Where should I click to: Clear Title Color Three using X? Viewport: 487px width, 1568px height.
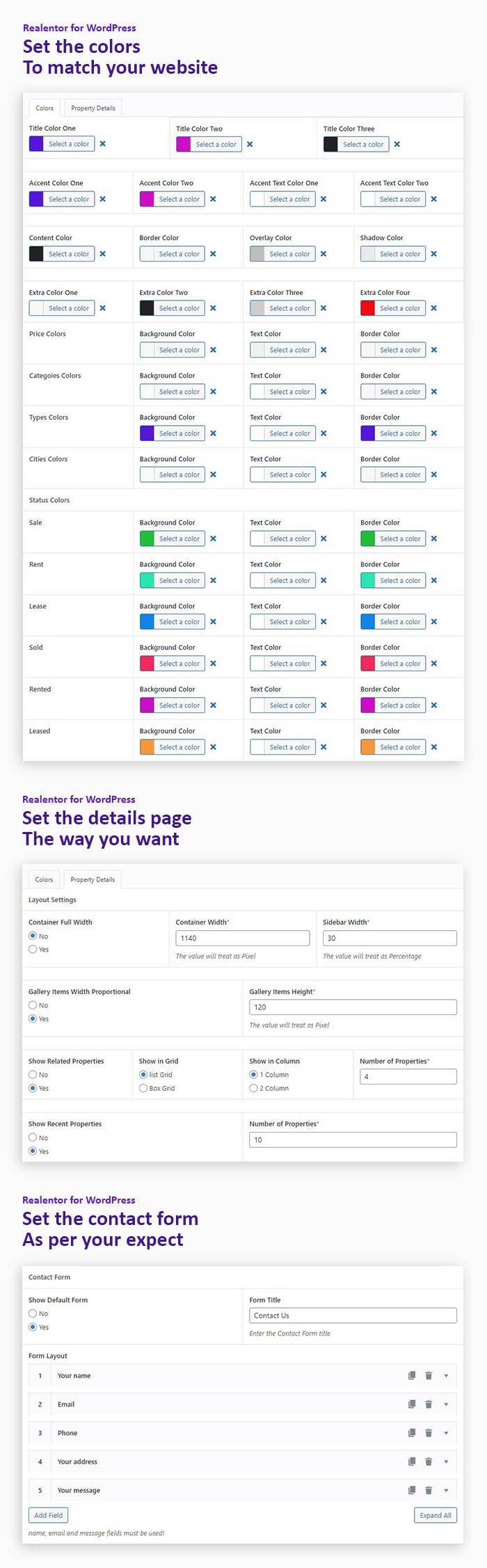tap(397, 145)
